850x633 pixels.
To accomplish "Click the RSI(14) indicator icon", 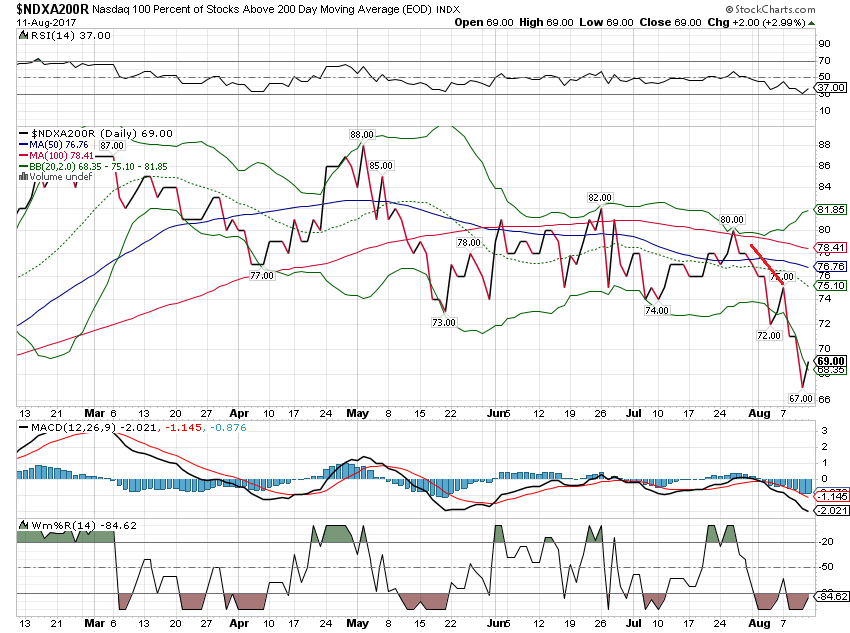I will point(22,36).
